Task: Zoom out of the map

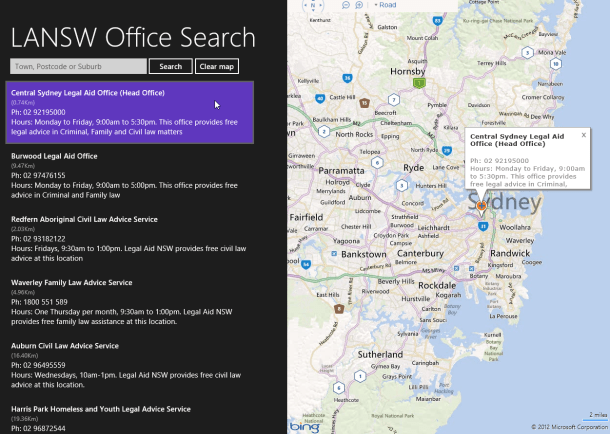Action: [x=345, y=5]
